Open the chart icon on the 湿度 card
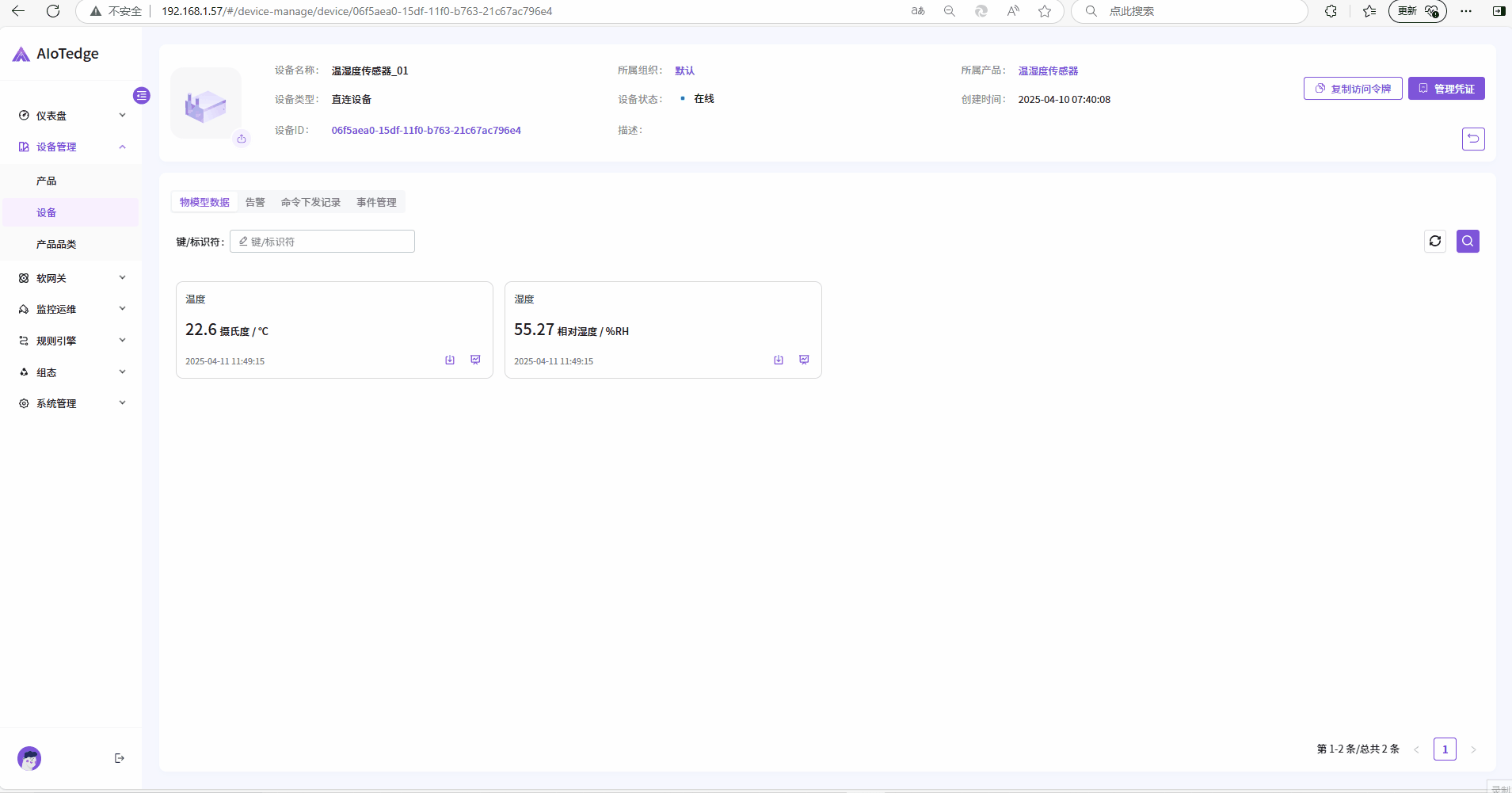 [x=804, y=360]
